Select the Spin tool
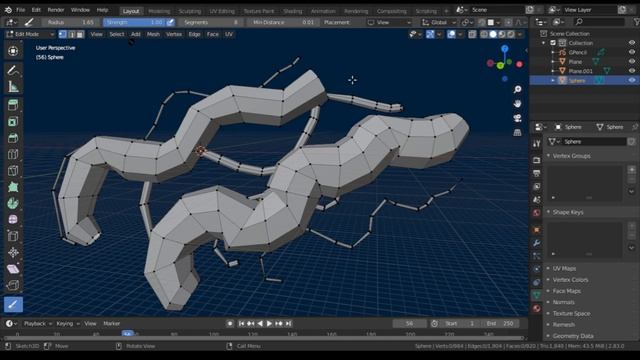The height and width of the screenshot is (360, 640). pyautogui.click(x=13, y=203)
